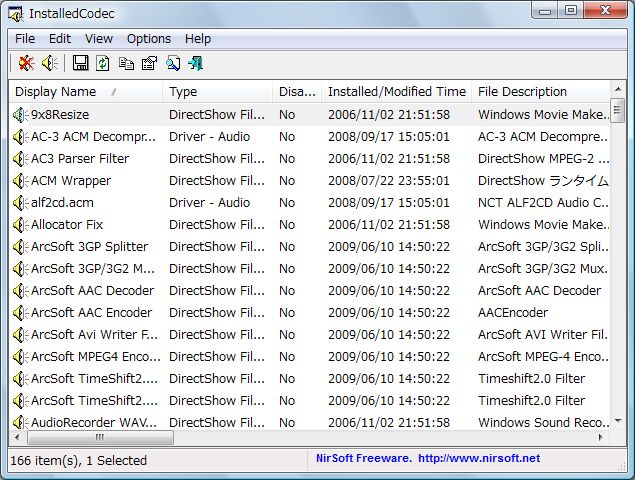Select the AC3 Parser Filter entry

pyautogui.click(x=80, y=159)
